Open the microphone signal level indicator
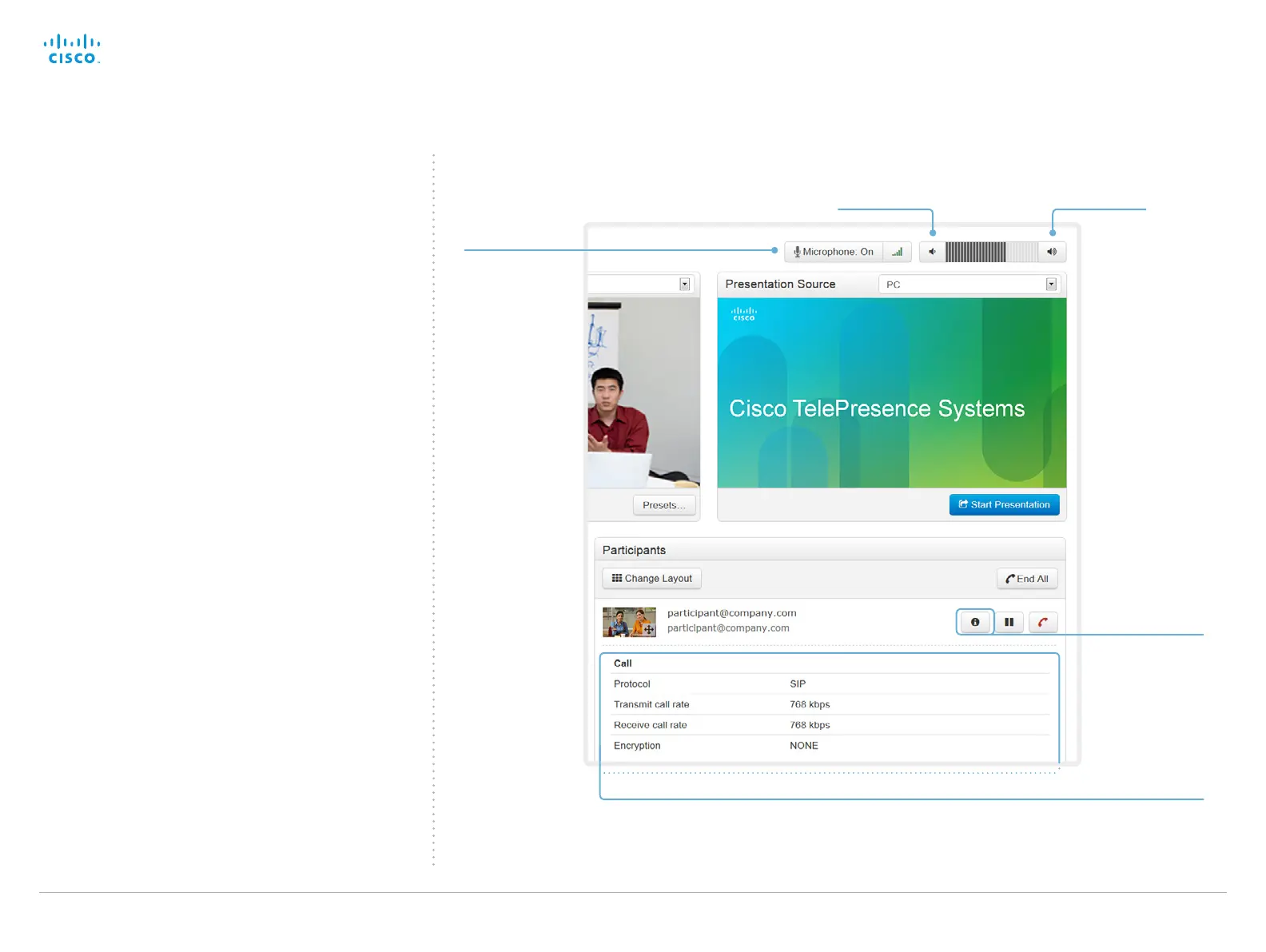The width and height of the screenshot is (1266, 952). [x=898, y=252]
